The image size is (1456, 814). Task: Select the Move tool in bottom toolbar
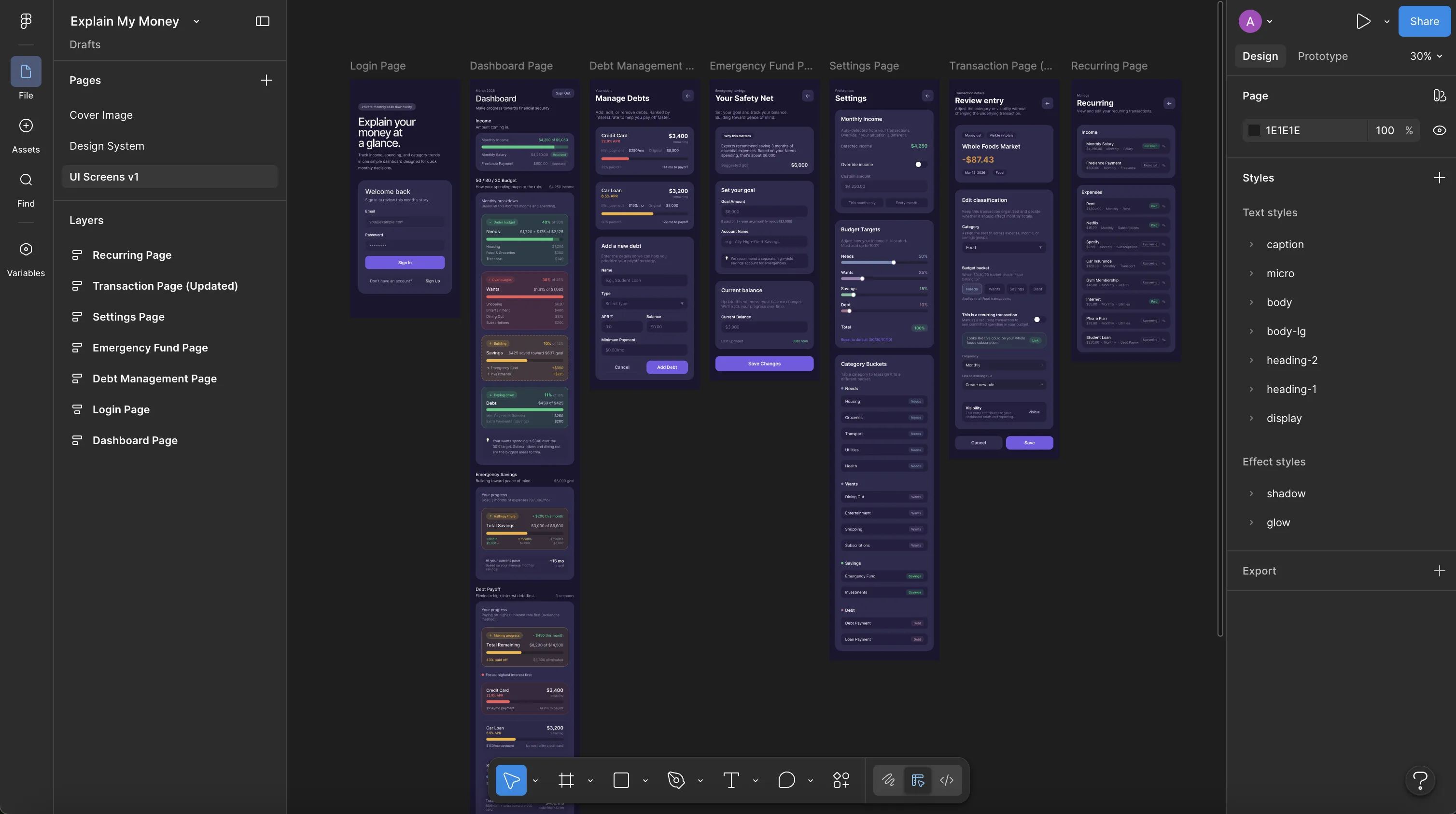click(510, 780)
